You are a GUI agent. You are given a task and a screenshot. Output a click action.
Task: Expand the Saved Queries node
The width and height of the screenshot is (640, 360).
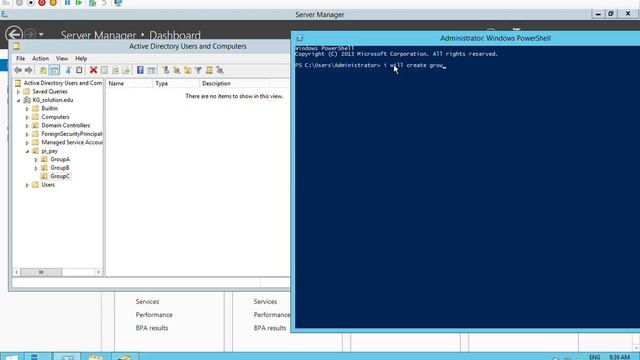pos(18,92)
